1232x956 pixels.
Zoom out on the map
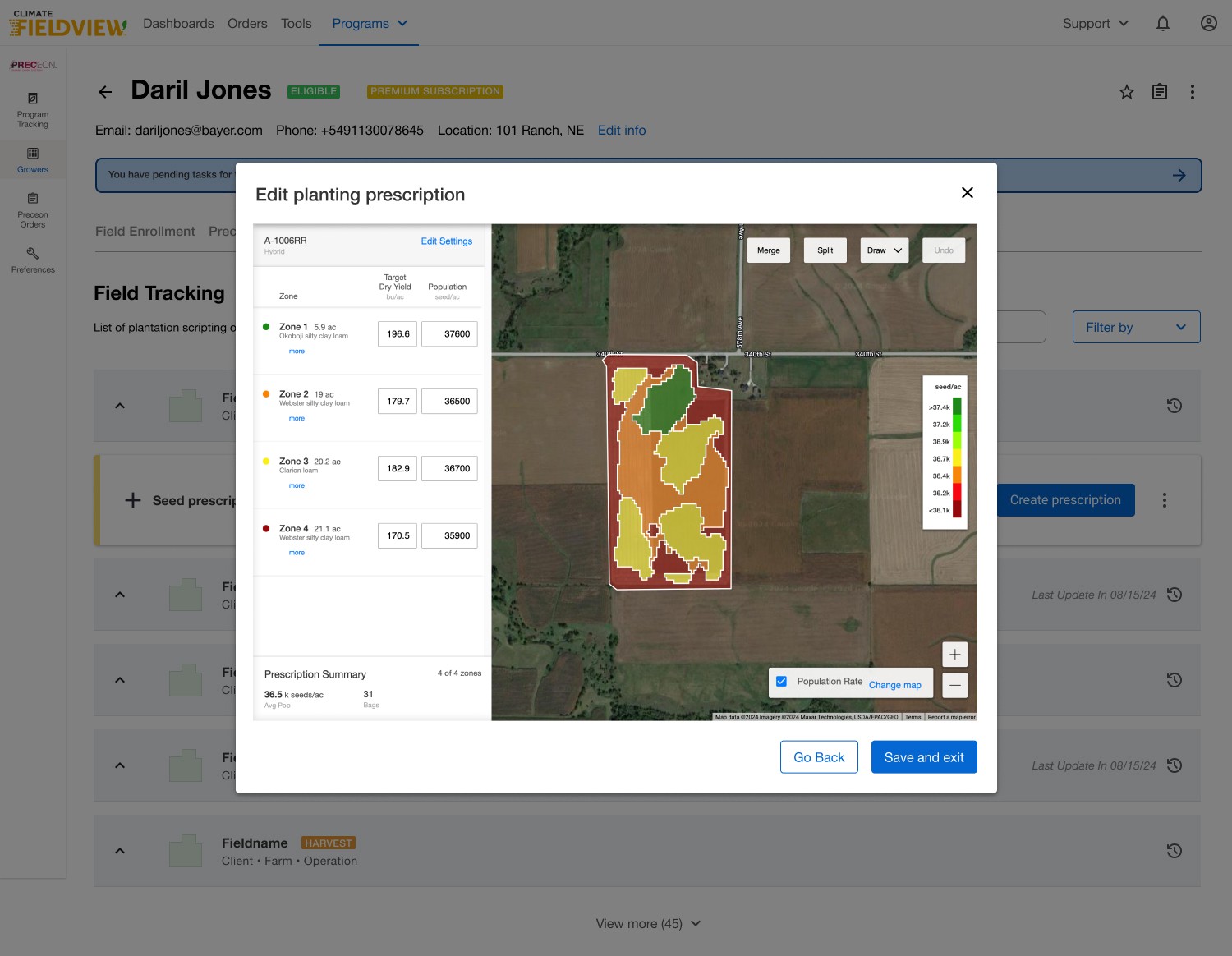tap(954, 685)
